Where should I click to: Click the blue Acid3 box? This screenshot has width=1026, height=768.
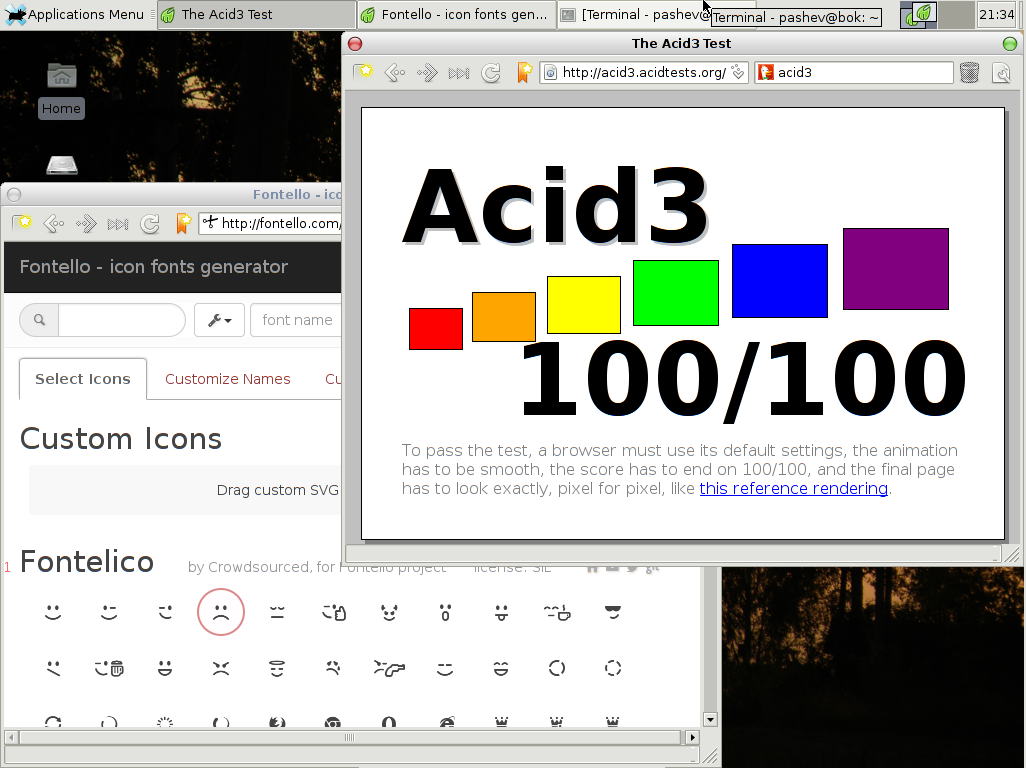click(780, 281)
